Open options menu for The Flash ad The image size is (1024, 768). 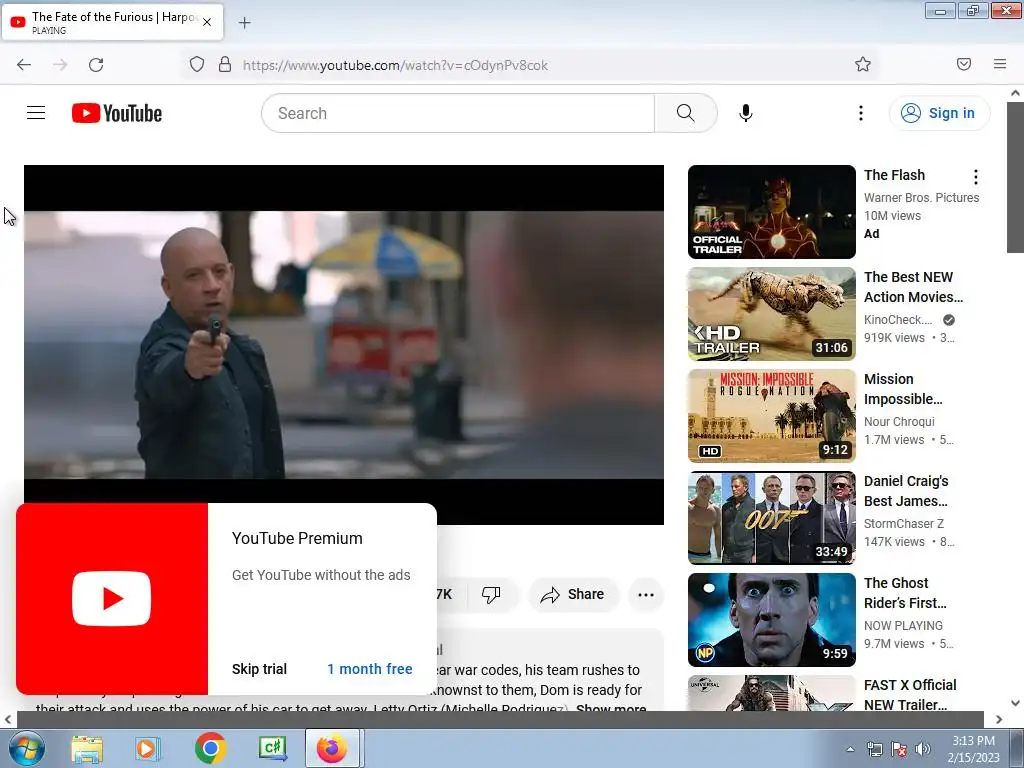(x=975, y=176)
